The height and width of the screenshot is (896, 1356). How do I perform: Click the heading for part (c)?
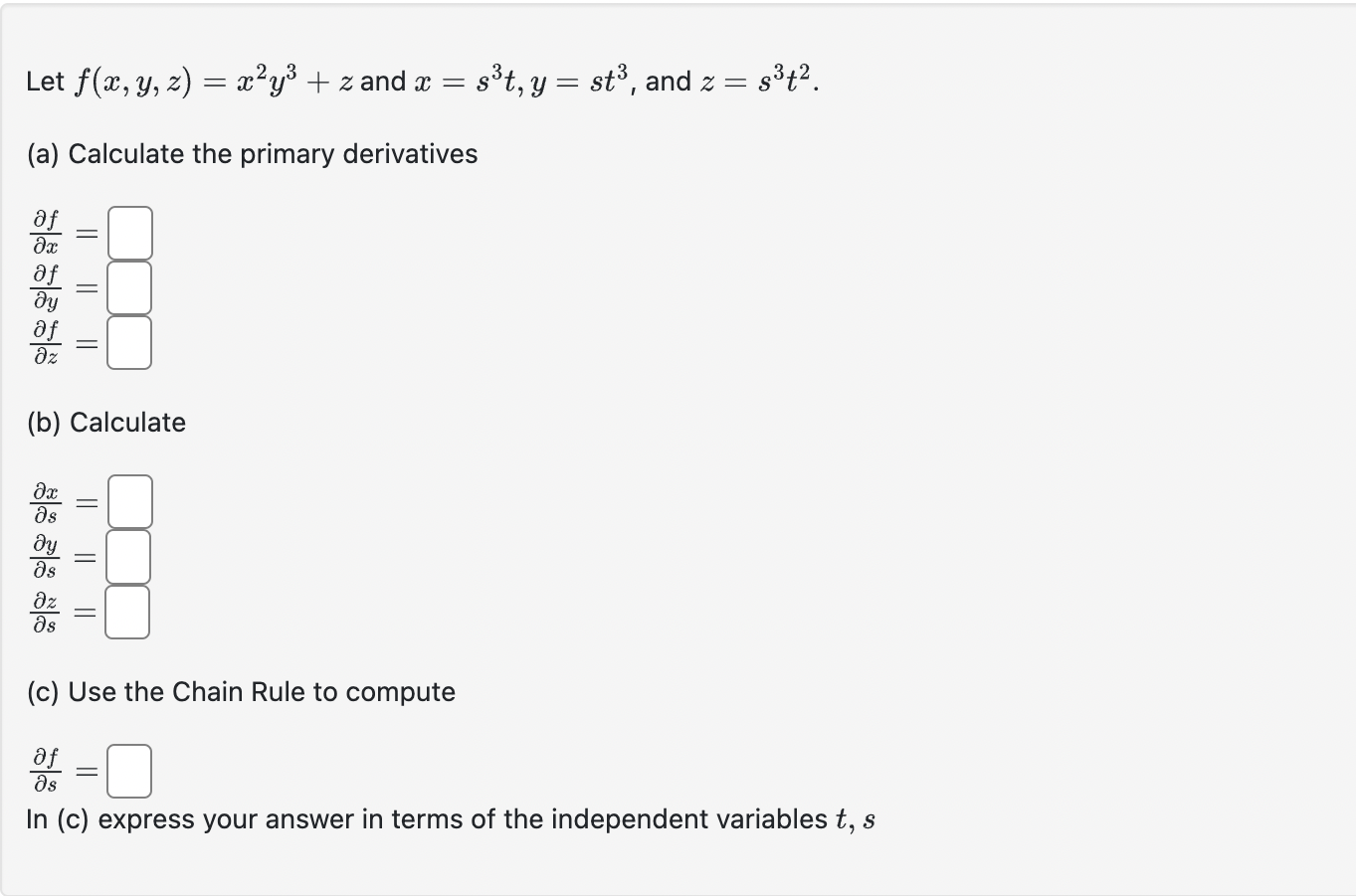241,691
